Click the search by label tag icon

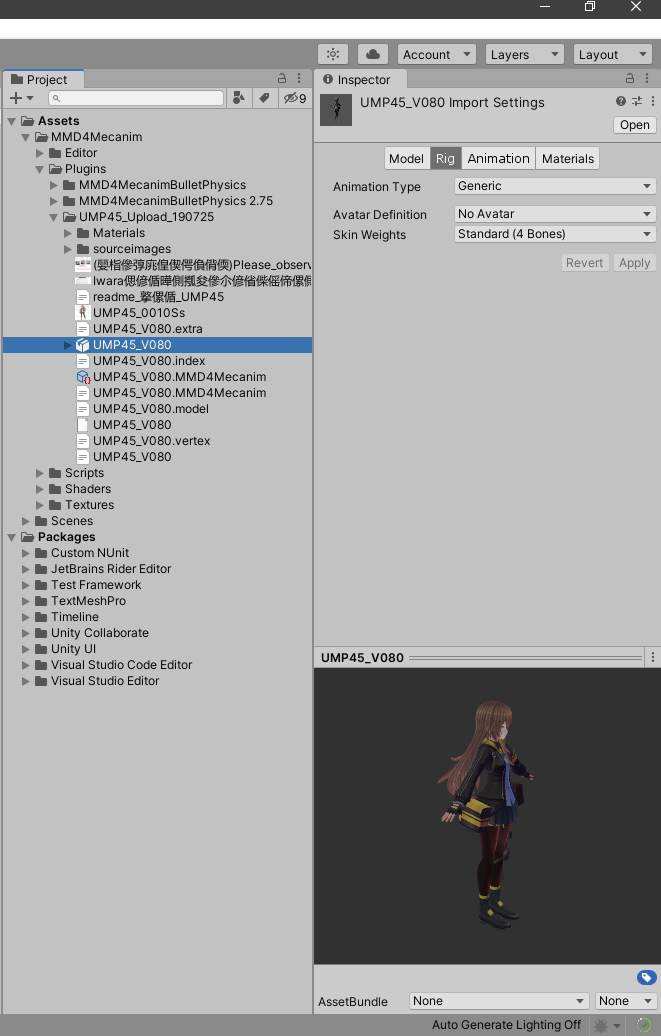pos(264,98)
